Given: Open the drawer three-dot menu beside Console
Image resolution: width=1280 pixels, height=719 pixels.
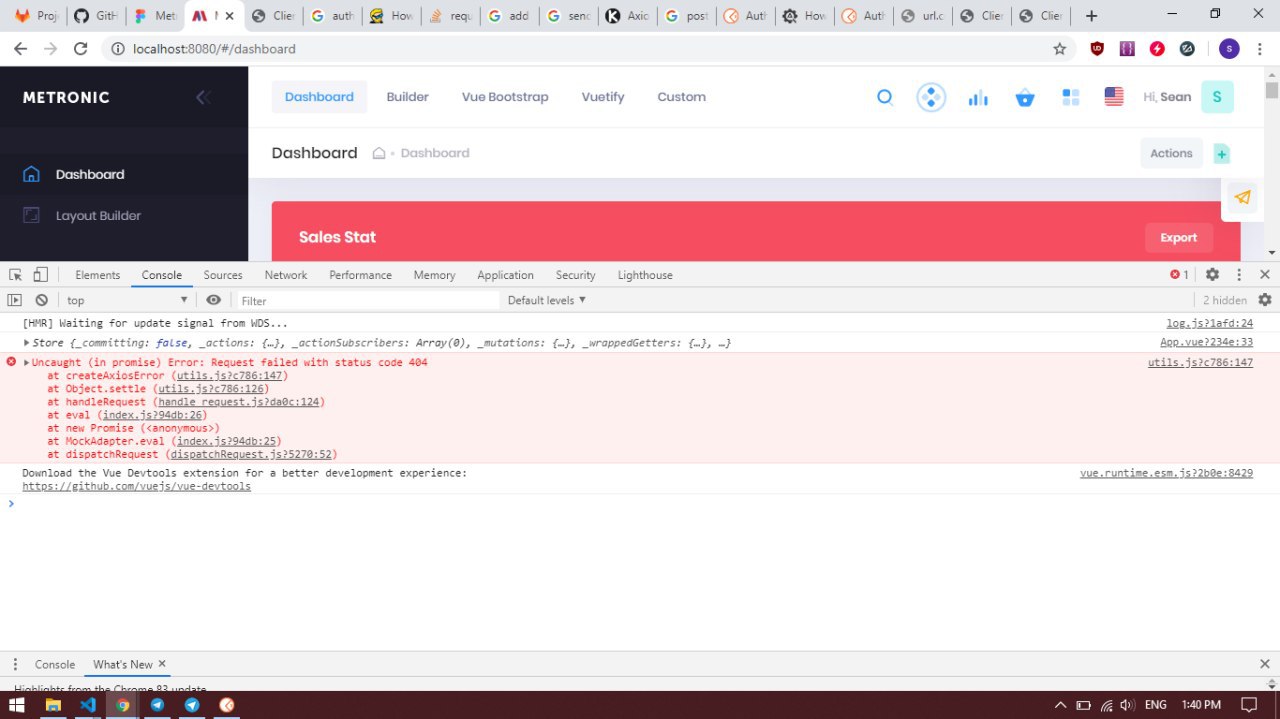Looking at the screenshot, I should pyautogui.click(x=15, y=664).
